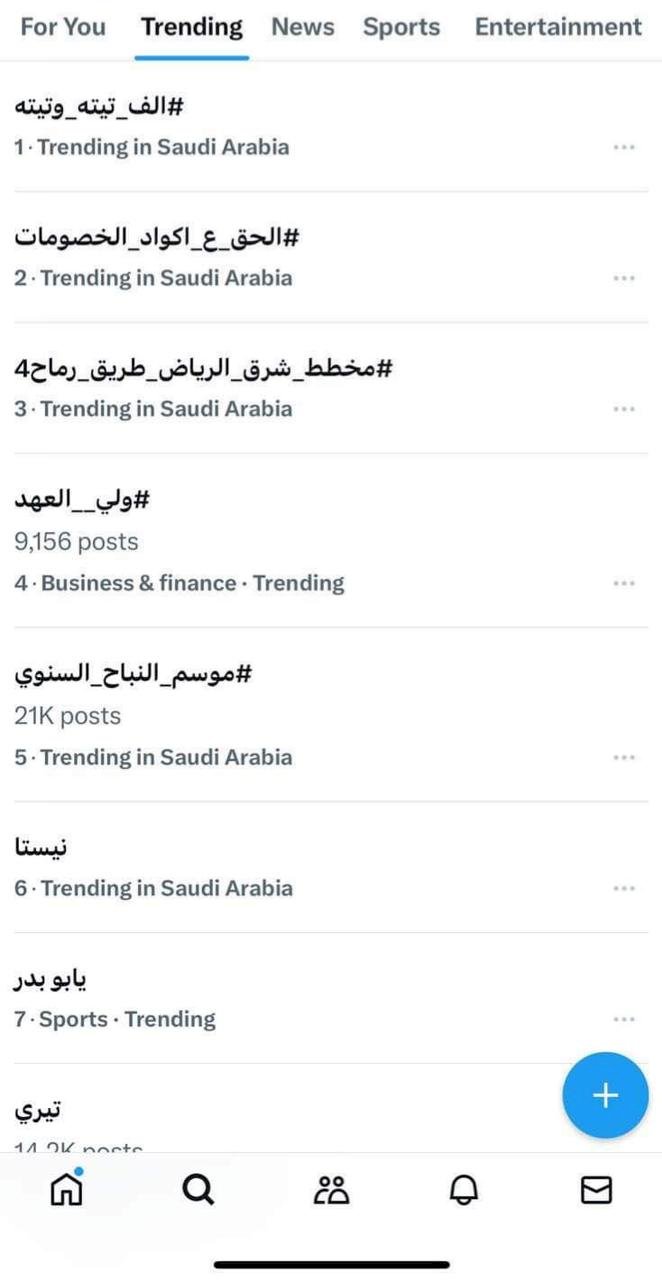Open the Messages envelope icon
662x1280 pixels.
(596, 1189)
